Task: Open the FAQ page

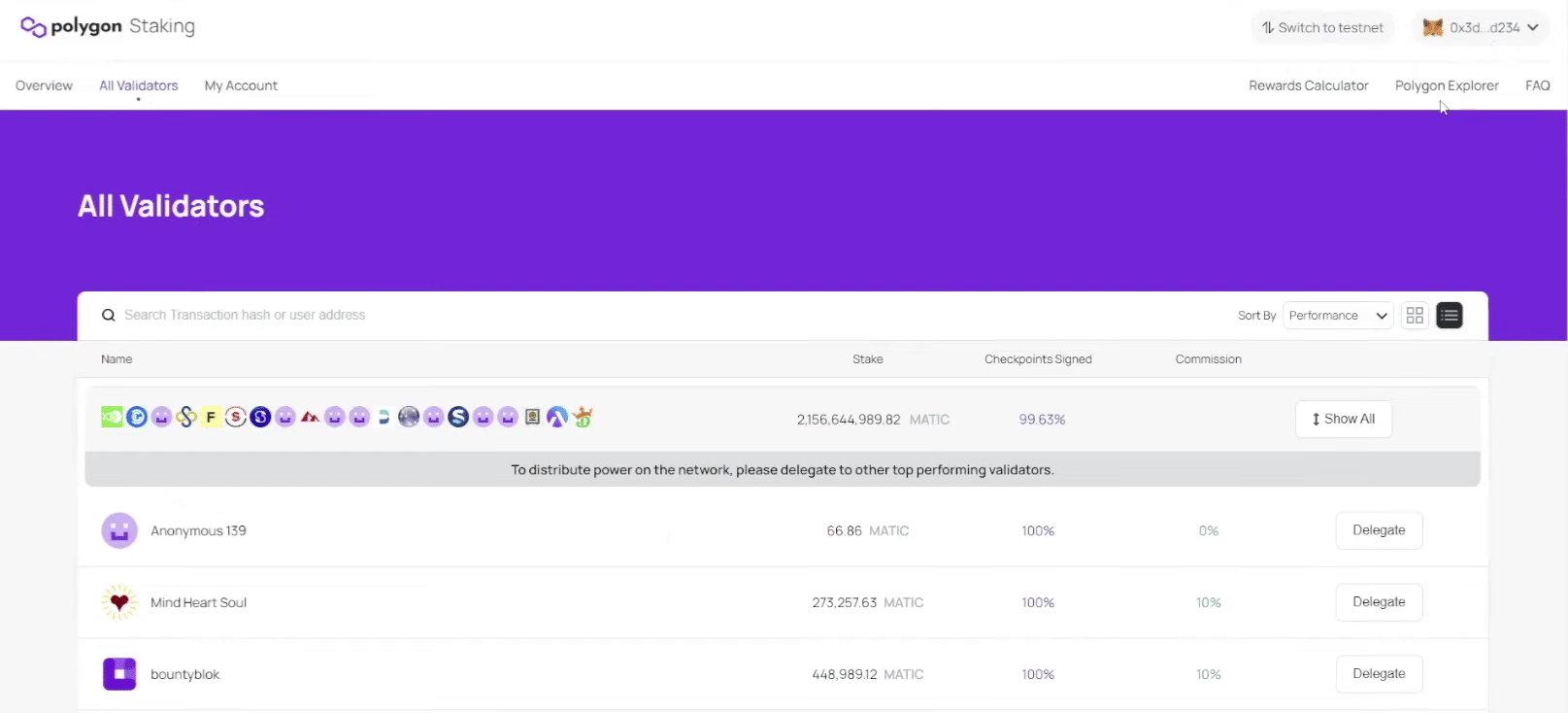Action: point(1538,85)
